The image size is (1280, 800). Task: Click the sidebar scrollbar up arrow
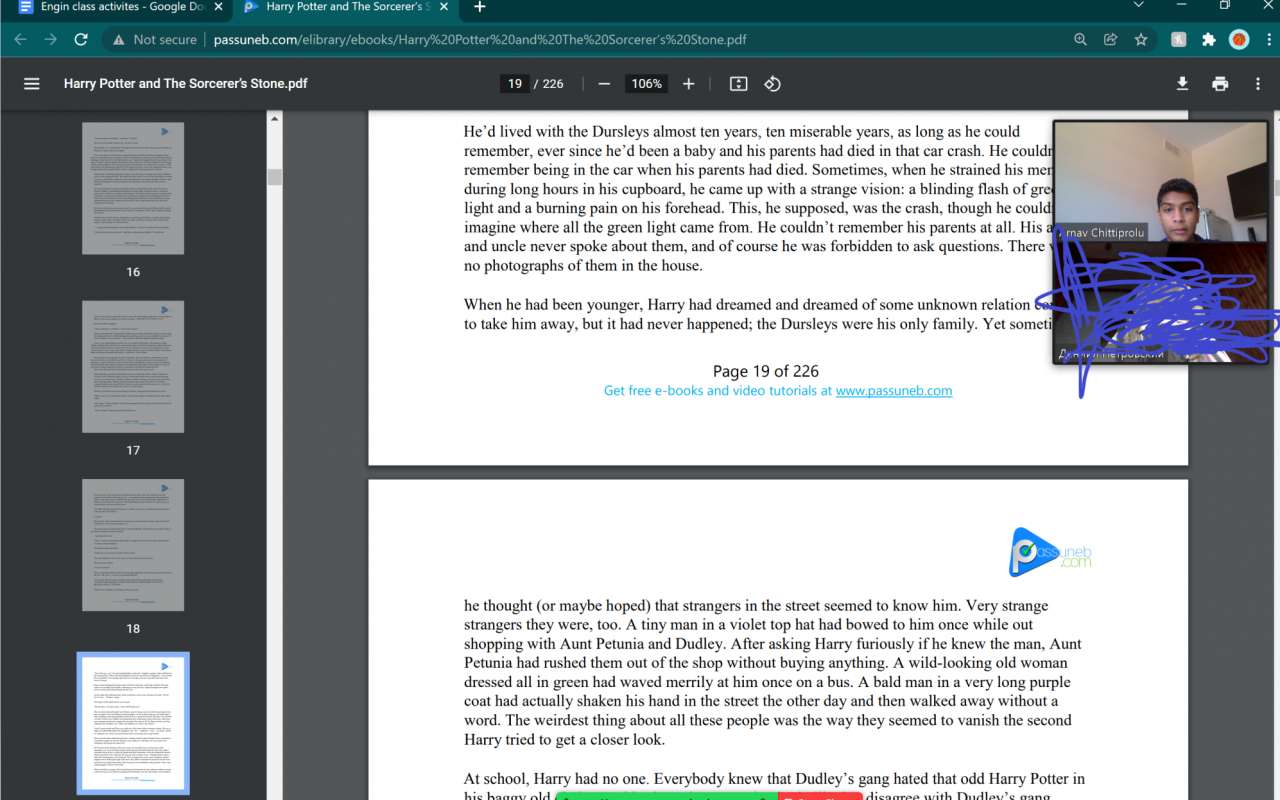(274, 118)
